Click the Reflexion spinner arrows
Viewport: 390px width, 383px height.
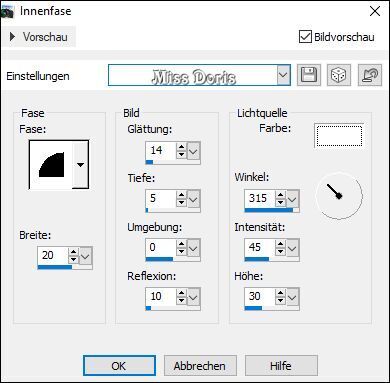click(x=181, y=297)
